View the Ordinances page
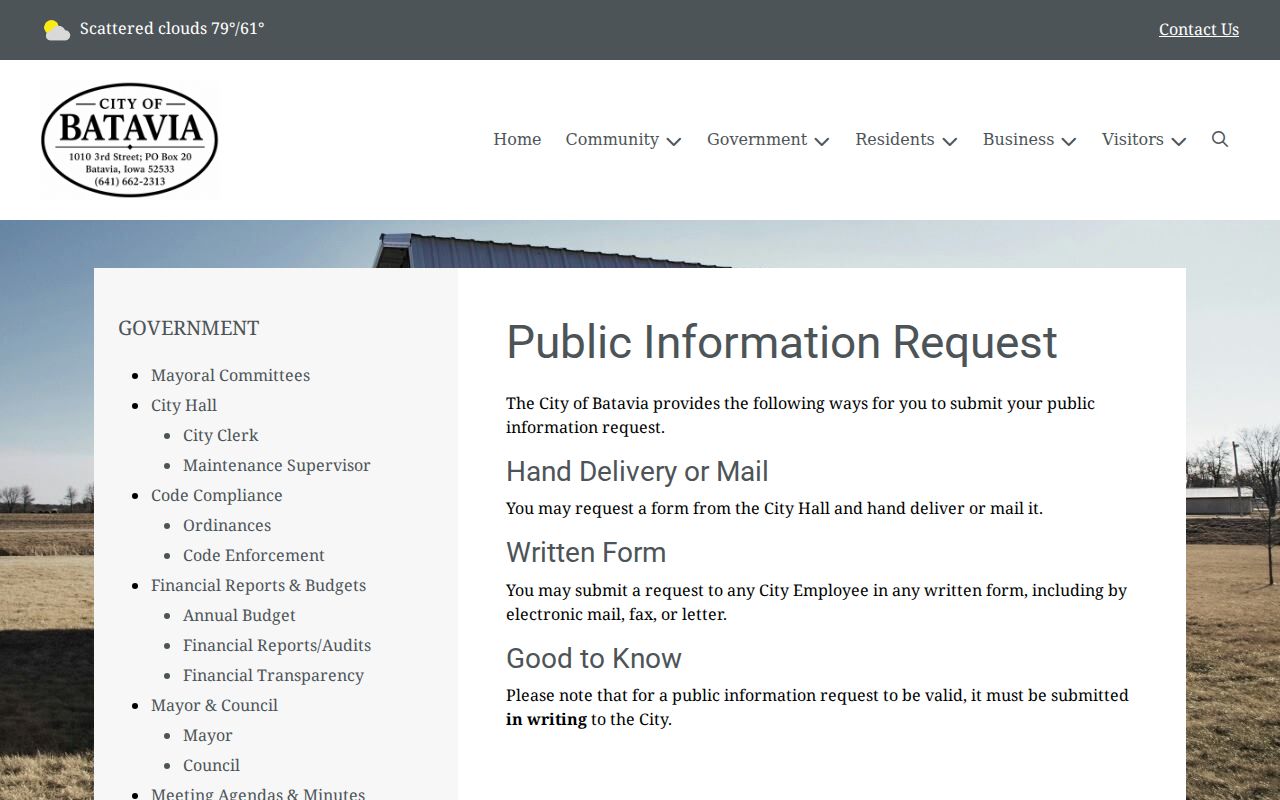The image size is (1280, 800). tap(227, 525)
